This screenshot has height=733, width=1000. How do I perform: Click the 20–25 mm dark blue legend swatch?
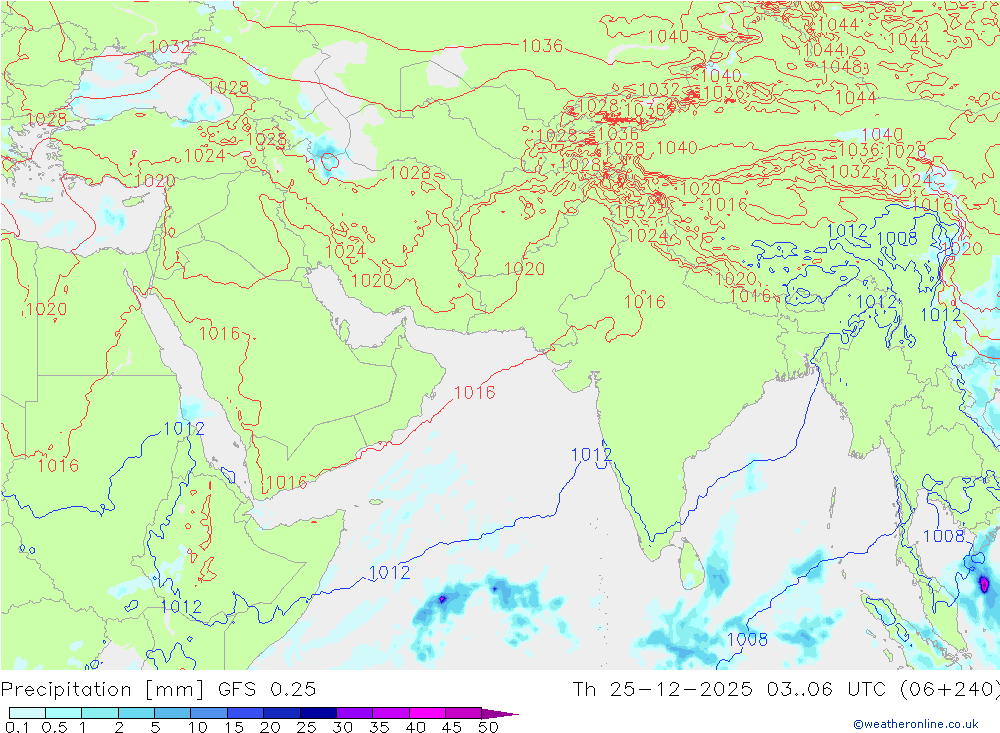tap(282, 713)
